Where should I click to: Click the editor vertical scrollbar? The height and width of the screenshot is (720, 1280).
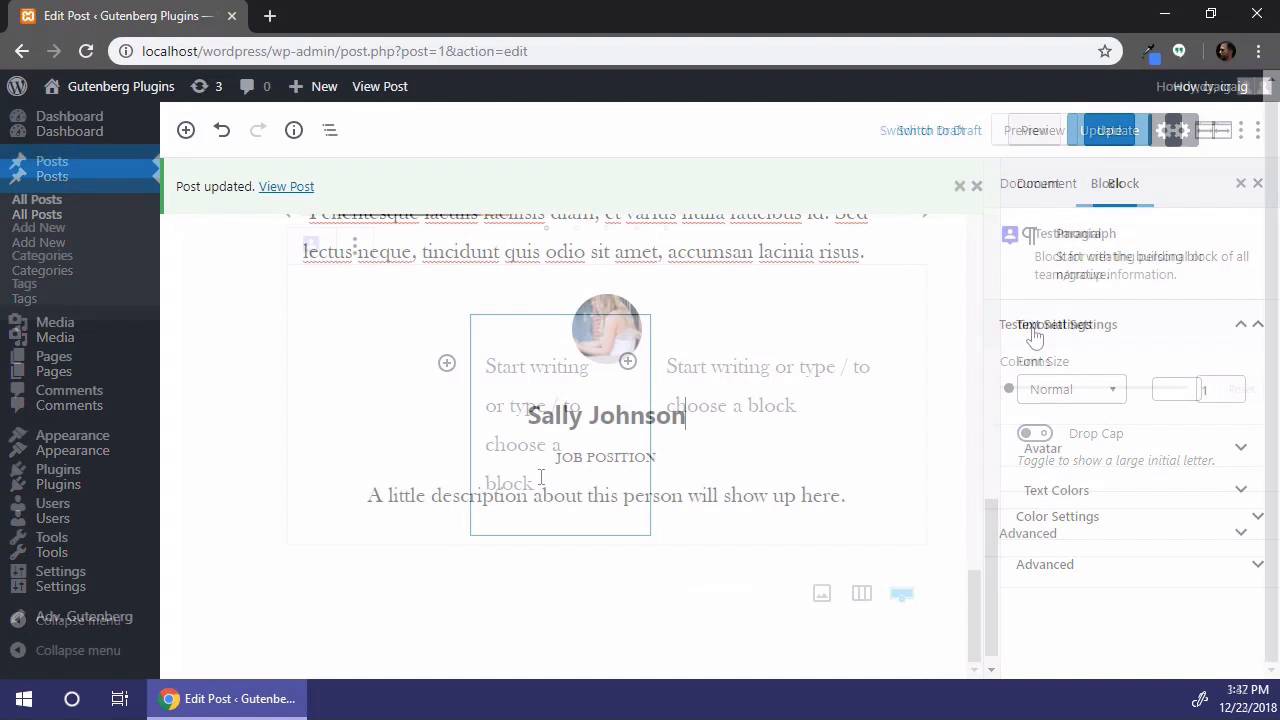coord(992,580)
